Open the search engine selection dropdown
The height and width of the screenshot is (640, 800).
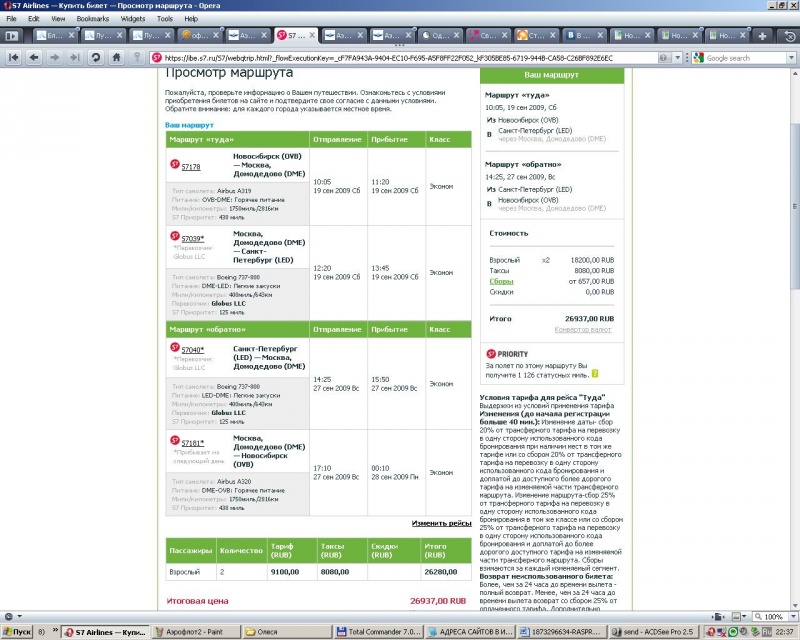tap(791, 58)
